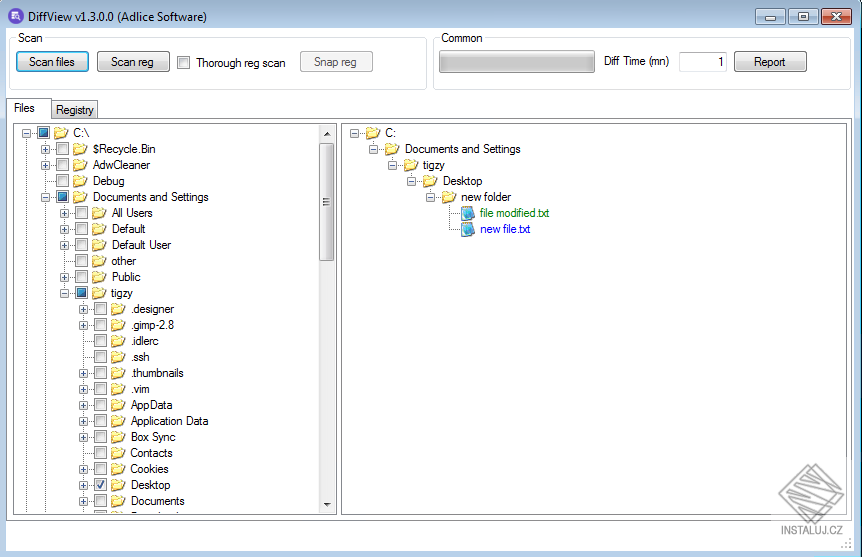862x557 pixels.
Task: Click the Snap reg button
Action: [x=336, y=62]
